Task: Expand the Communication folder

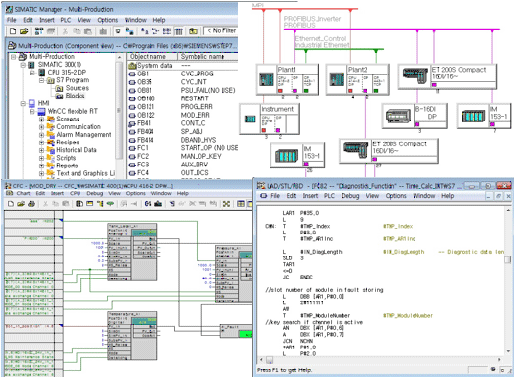Action: coord(41,127)
